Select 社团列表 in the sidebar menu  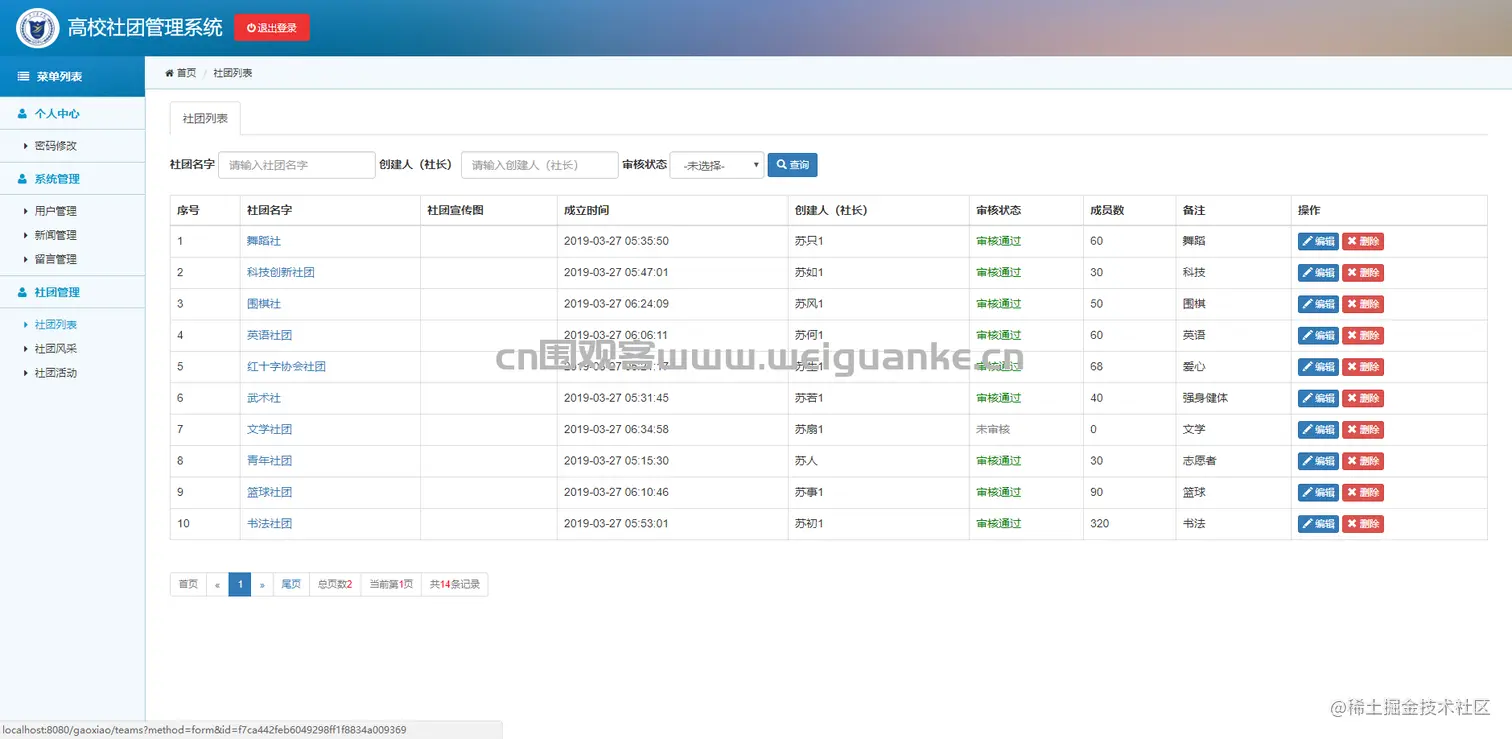coord(56,325)
